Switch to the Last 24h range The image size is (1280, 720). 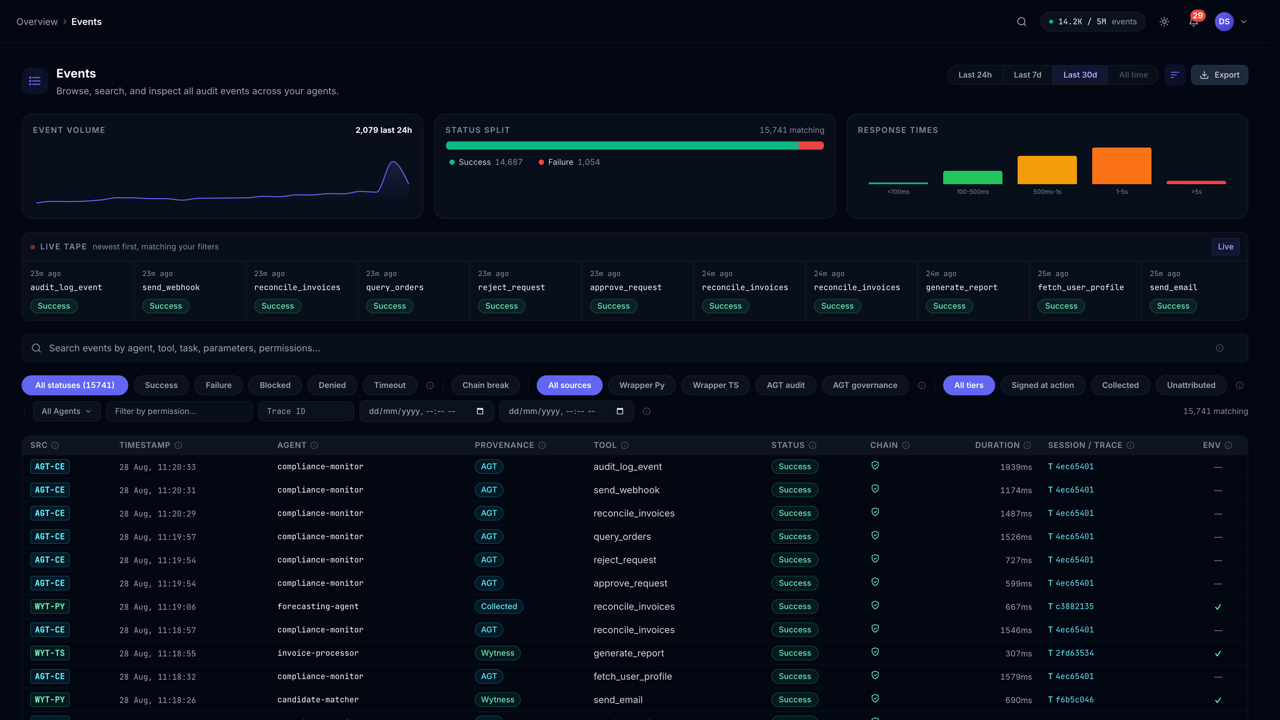(975, 75)
